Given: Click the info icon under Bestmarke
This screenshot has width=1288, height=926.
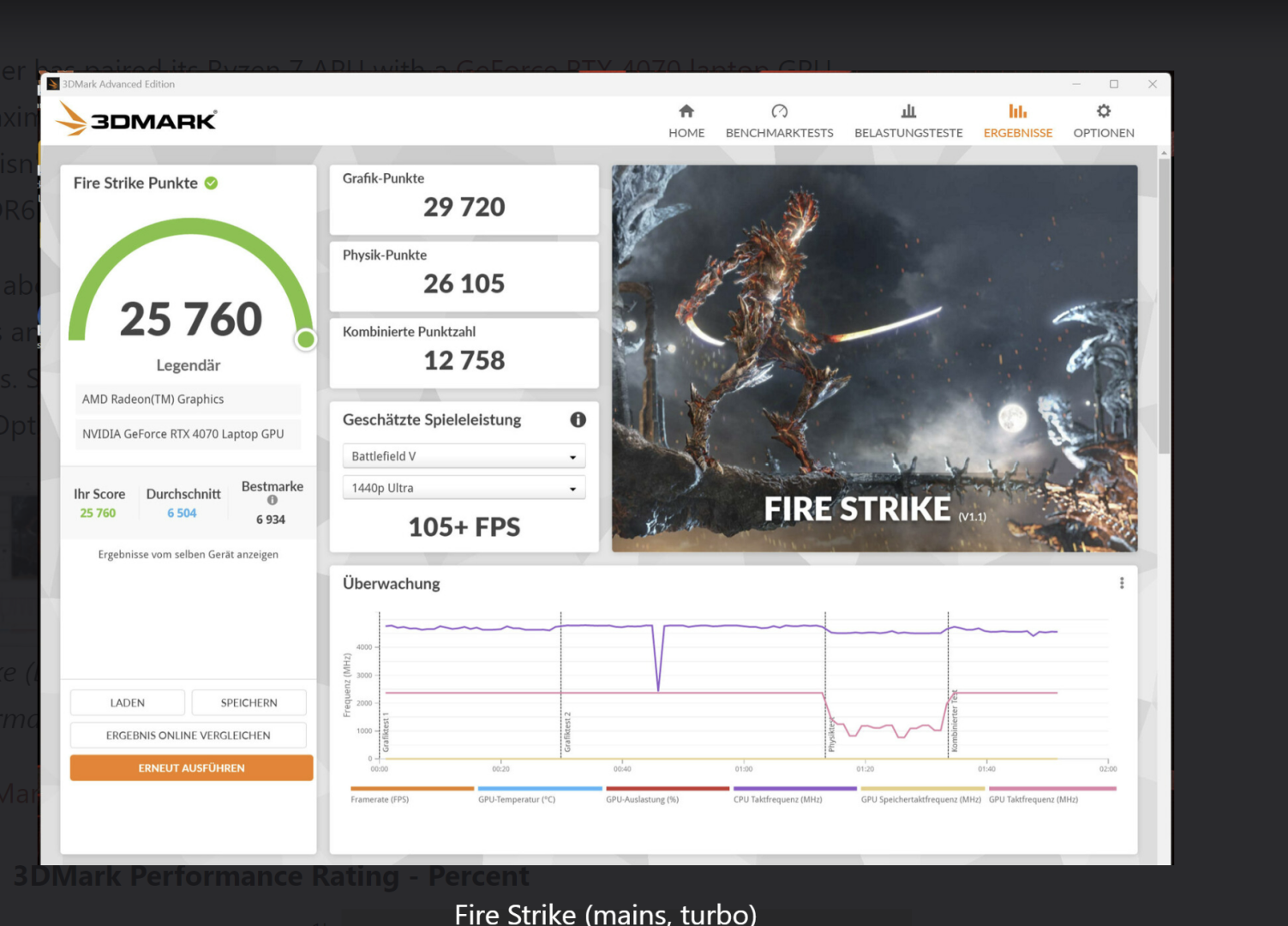Looking at the screenshot, I should coord(273,500).
